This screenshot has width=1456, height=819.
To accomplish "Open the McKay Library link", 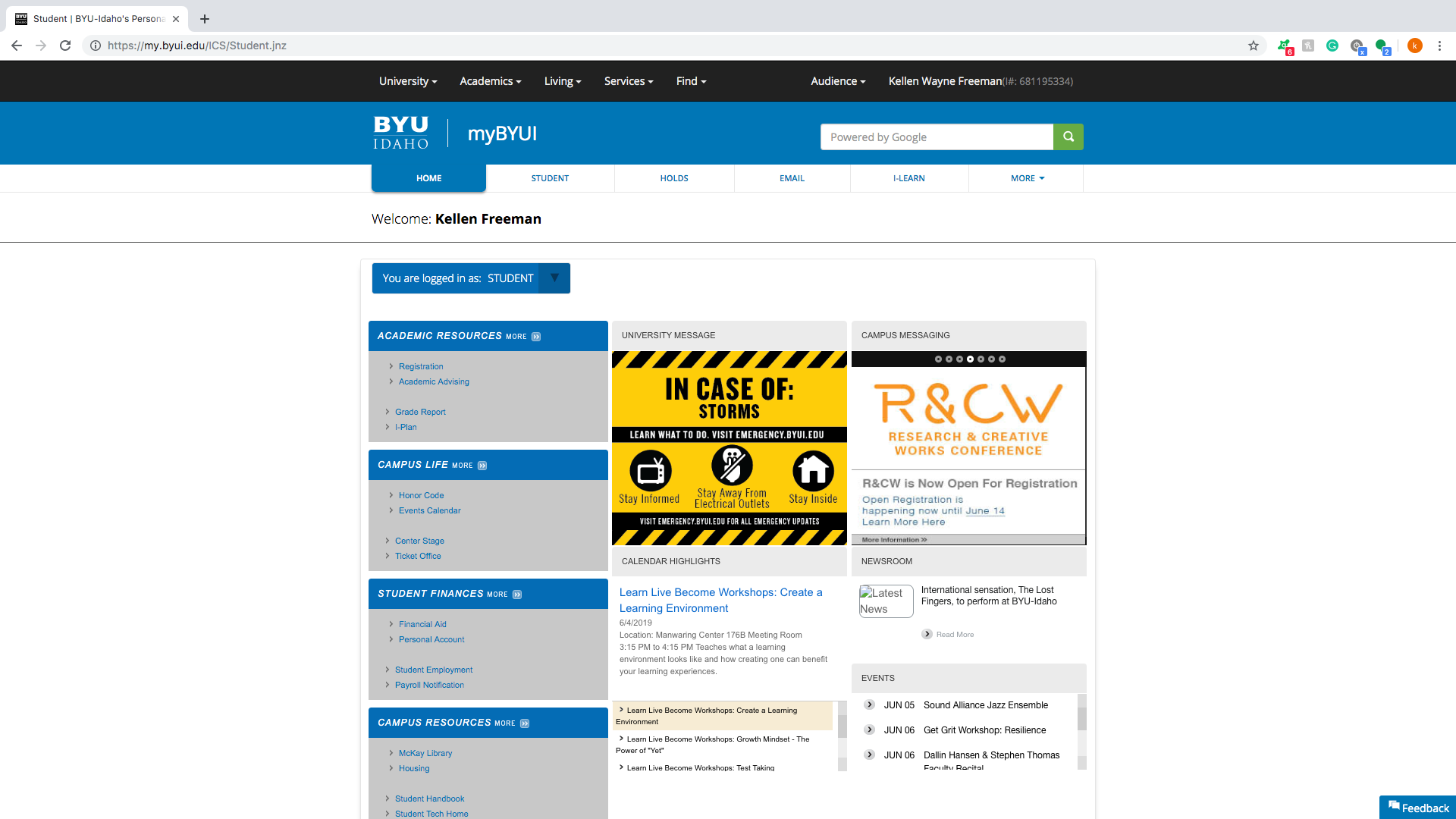I will pyautogui.click(x=425, y=753).
